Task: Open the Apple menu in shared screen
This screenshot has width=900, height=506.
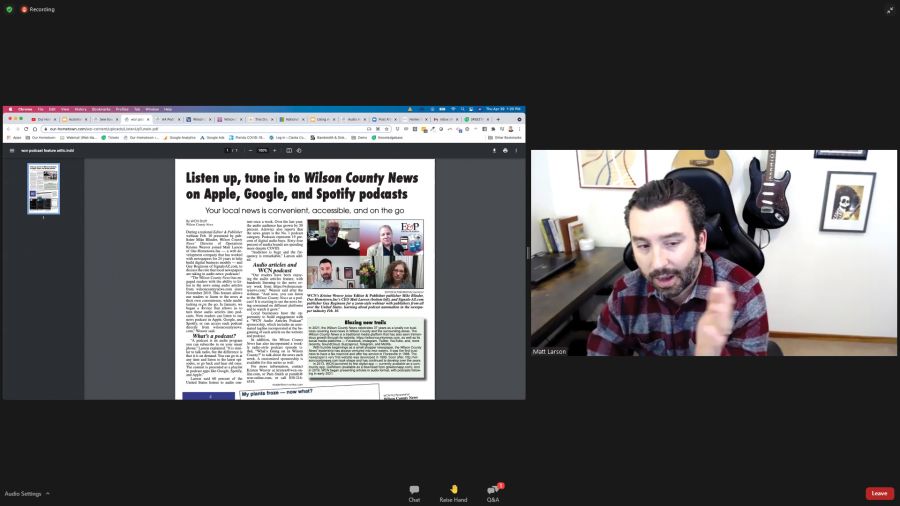Action: 10,109
